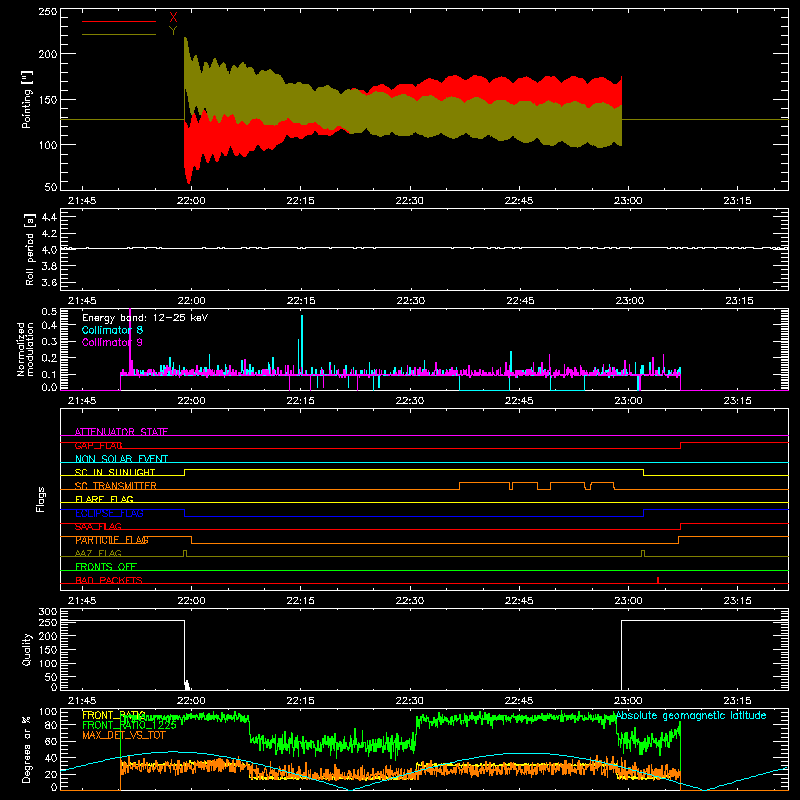800x800 pixels.
Task: Click the PARTICLE_FLAG falling edge at 22:00
Action: point(191,540)
